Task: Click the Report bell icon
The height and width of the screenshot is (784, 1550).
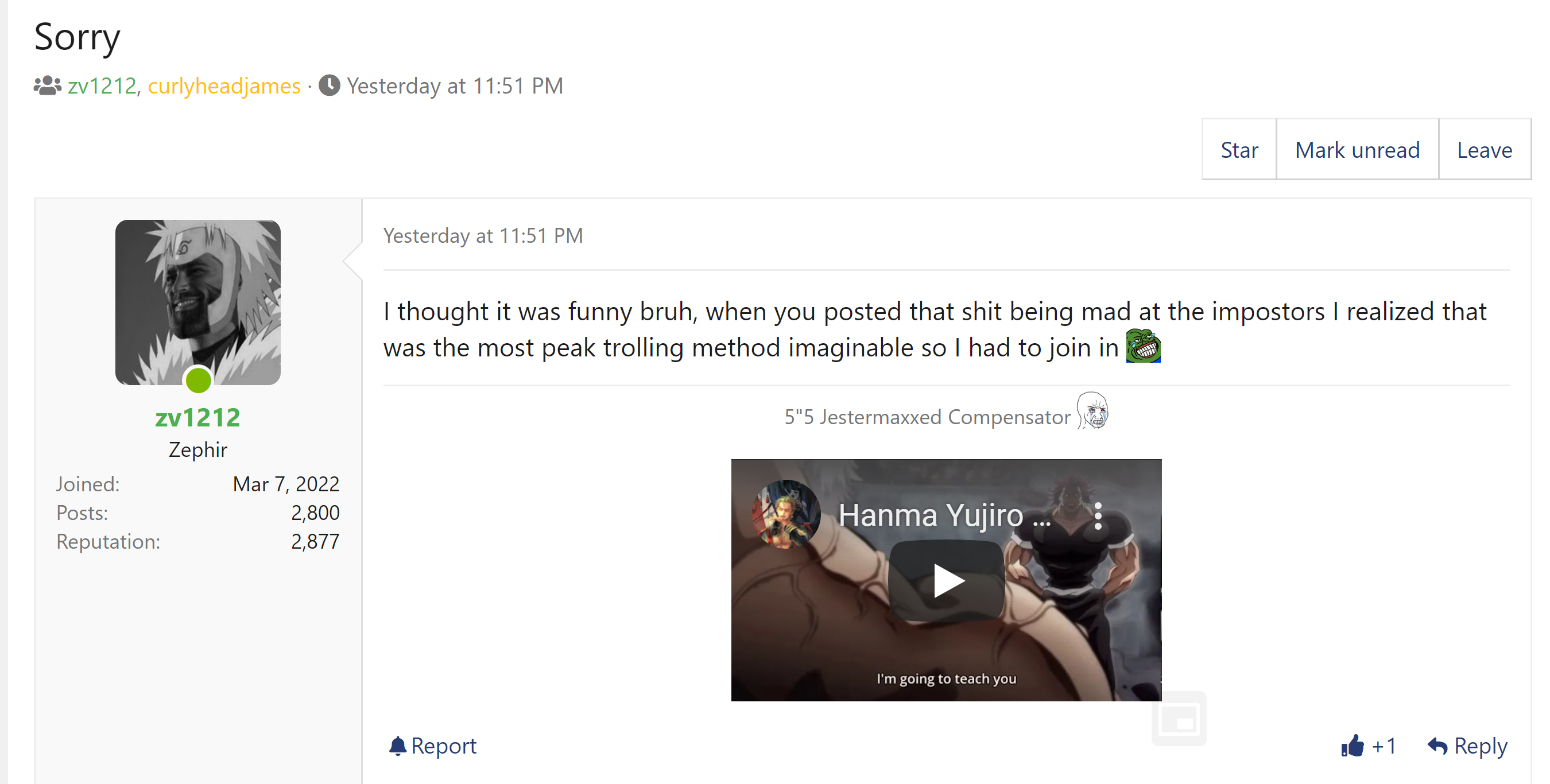Action: coord(398,746)
